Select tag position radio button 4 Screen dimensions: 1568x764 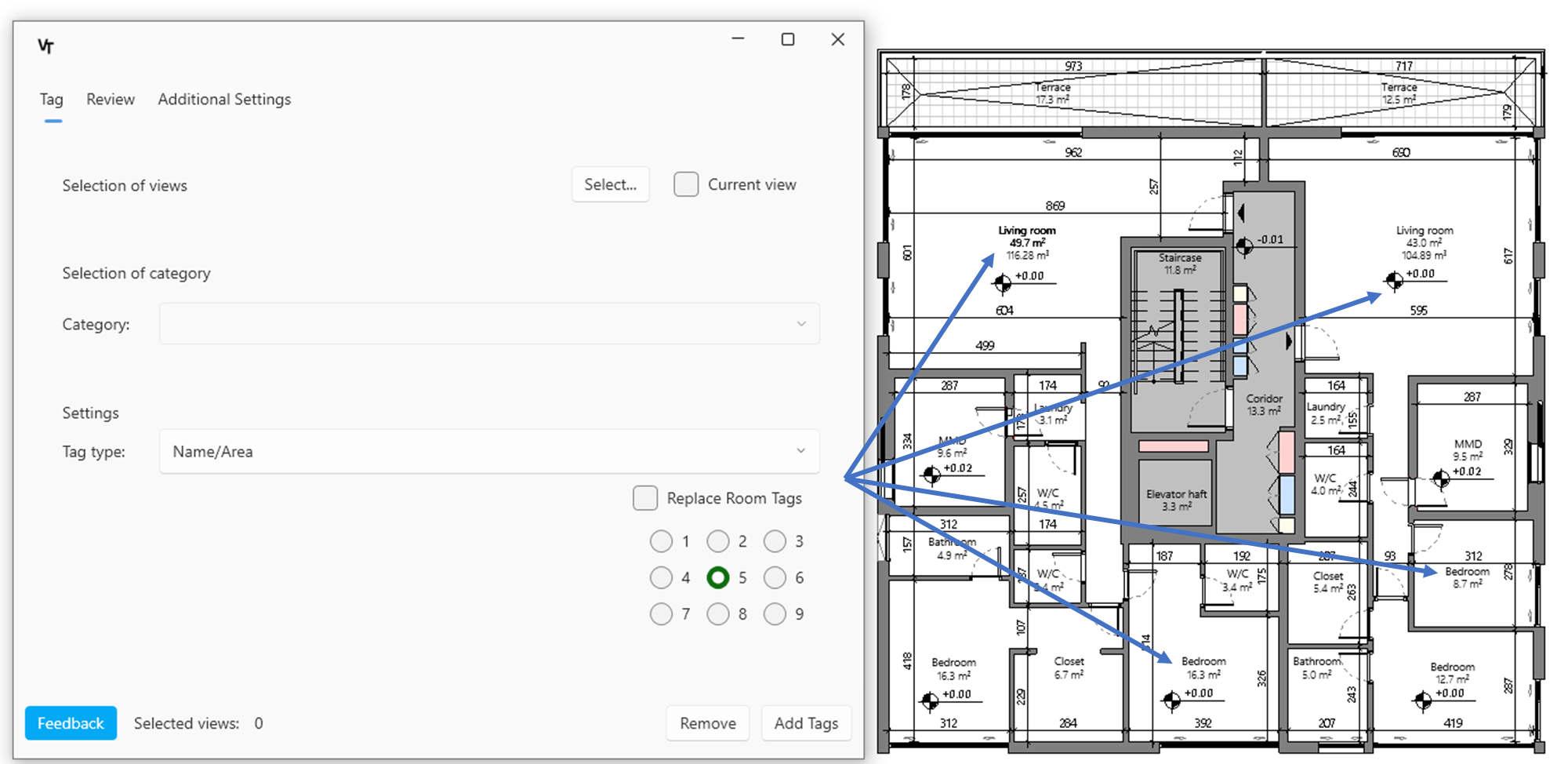click(661, 578)
